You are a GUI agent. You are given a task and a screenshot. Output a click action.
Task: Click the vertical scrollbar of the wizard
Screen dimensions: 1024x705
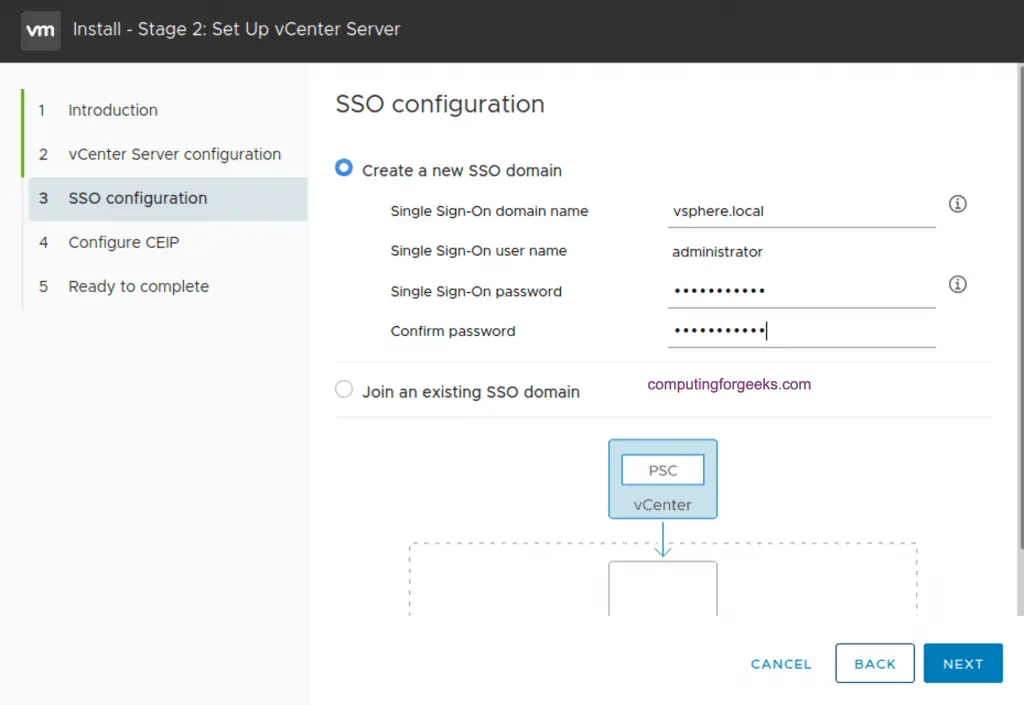(x=1021, y=307)
